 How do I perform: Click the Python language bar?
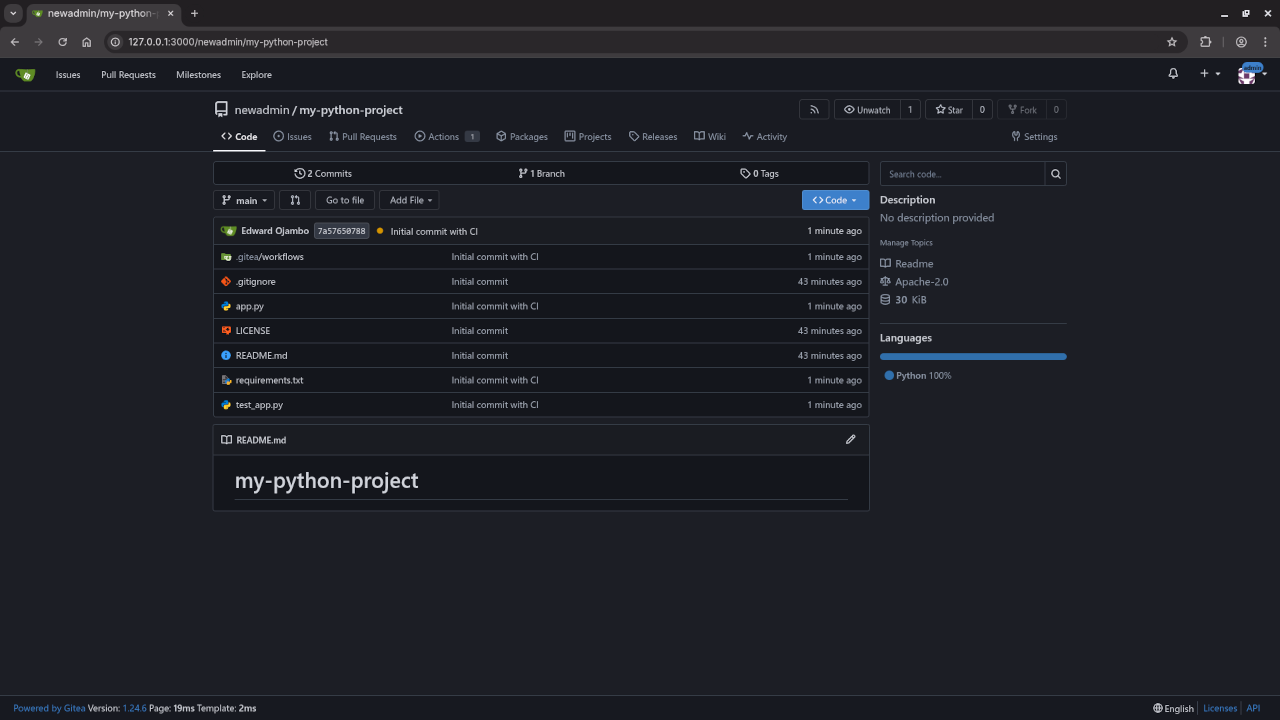(x=973, y=356)
